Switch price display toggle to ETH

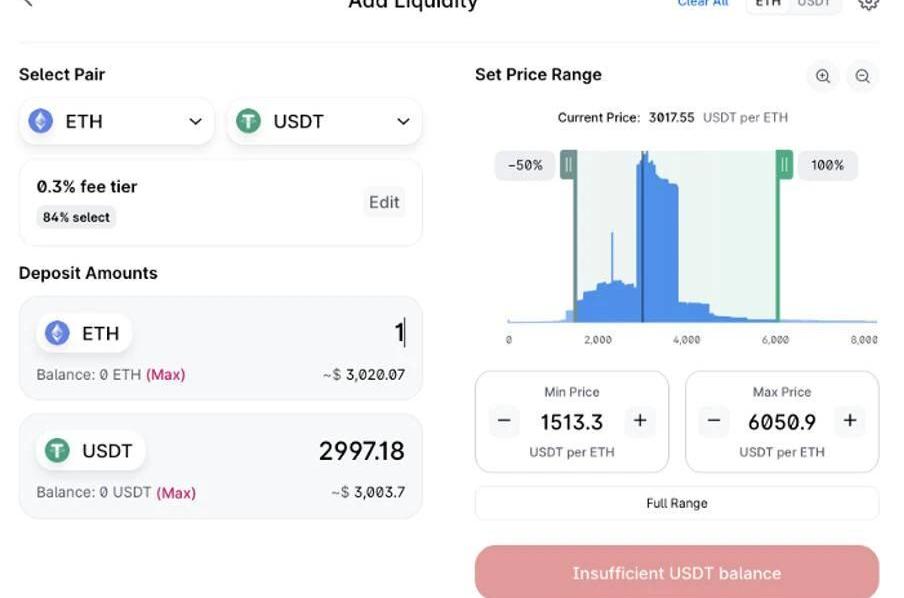pyautogui.click(x=768, y=4)
